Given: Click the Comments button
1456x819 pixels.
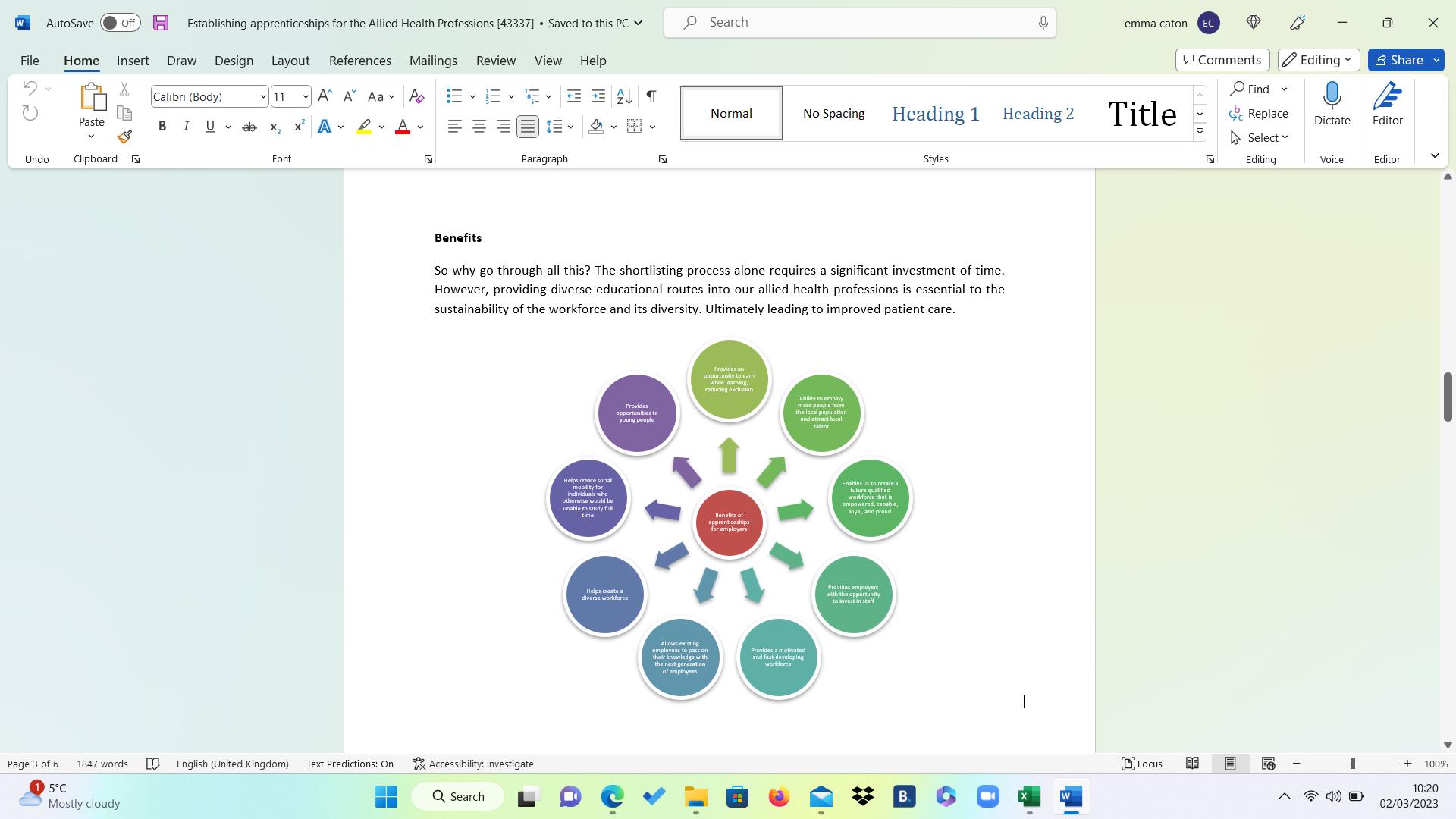Looking at the screenshot, I should pyautogui.click(x=1222, y=60).
